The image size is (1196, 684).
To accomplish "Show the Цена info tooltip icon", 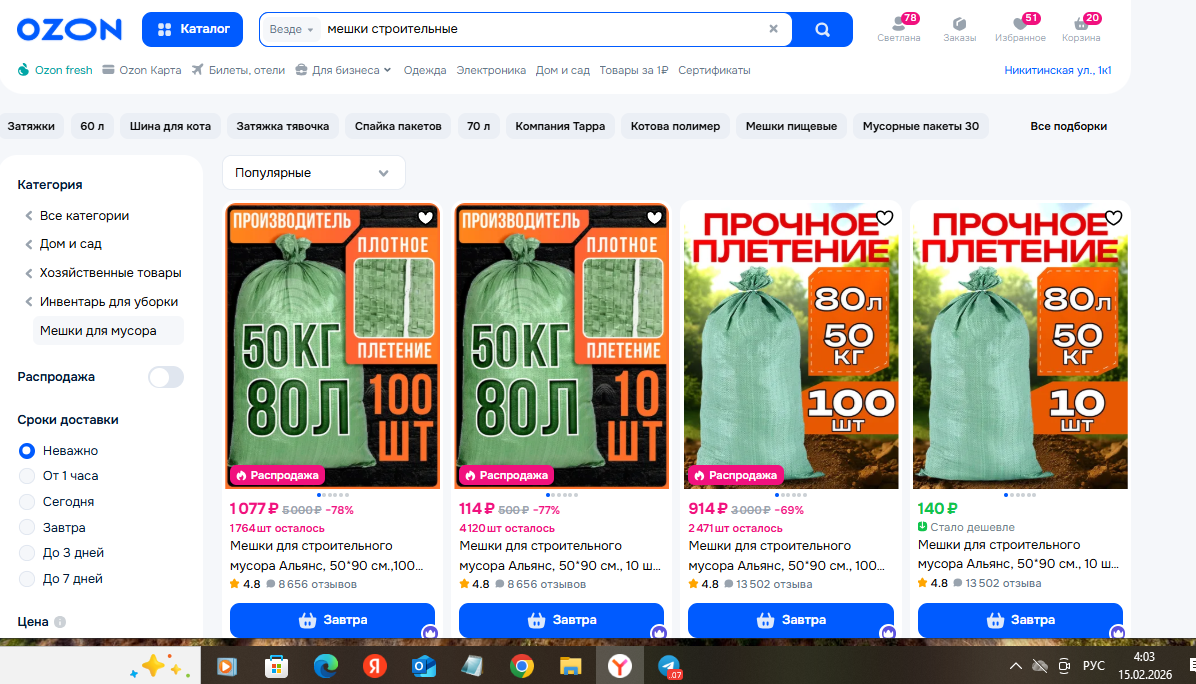I will (x=60, y=621).
